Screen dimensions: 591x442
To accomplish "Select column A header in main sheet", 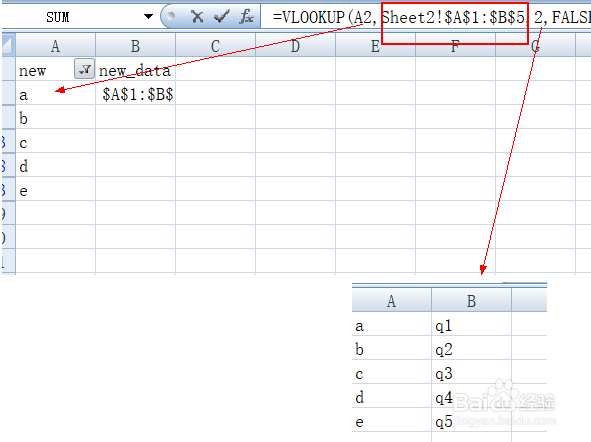I will (55, 46).
